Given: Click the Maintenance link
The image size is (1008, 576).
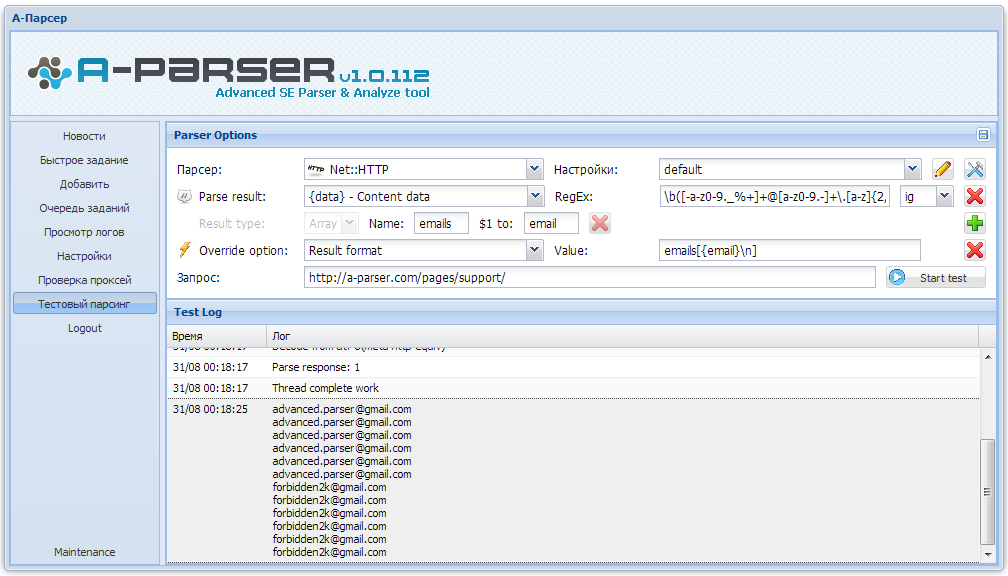Looking at the screenshot, I should (84, 552).
